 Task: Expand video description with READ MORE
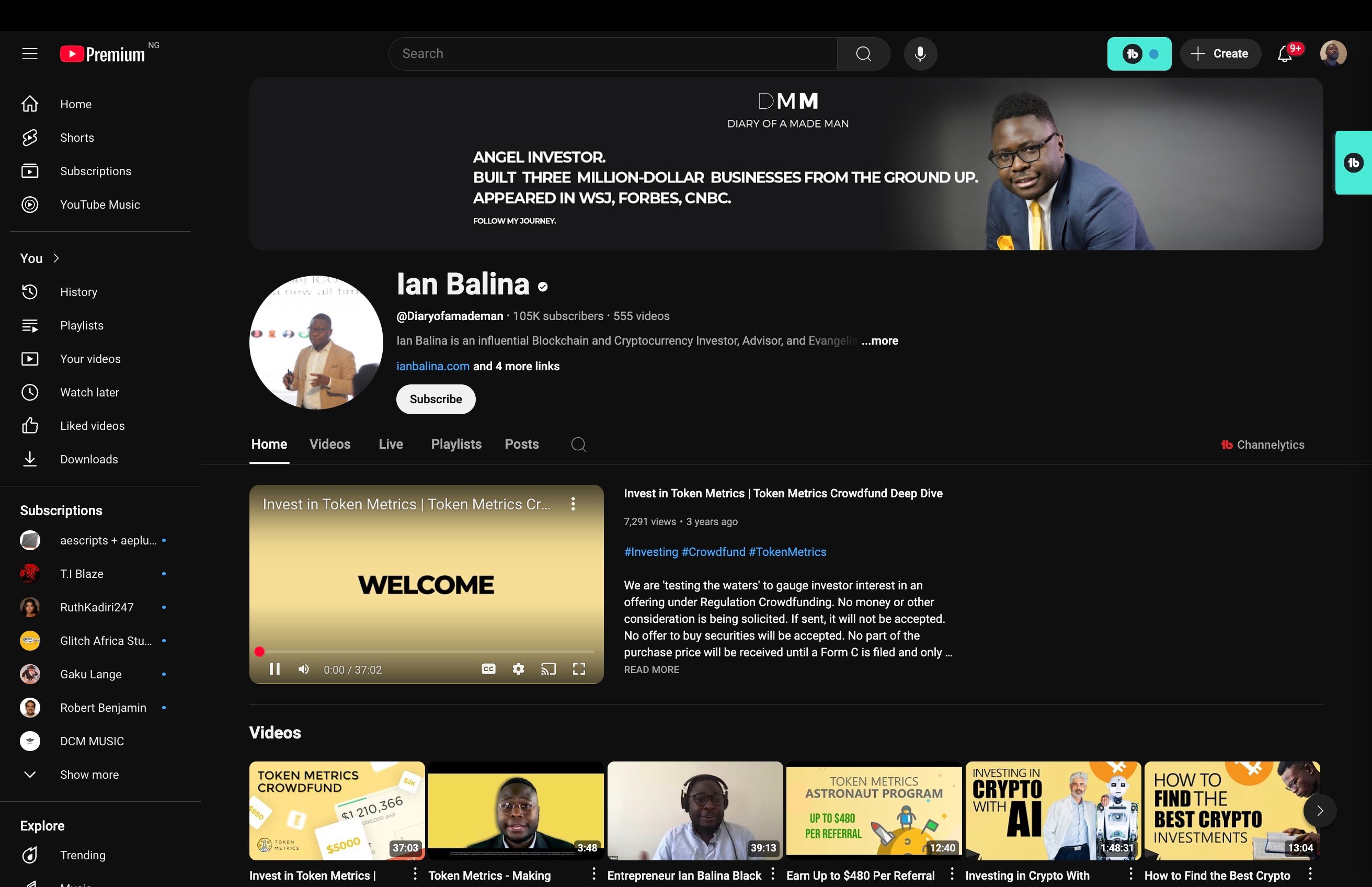(651, 669)
